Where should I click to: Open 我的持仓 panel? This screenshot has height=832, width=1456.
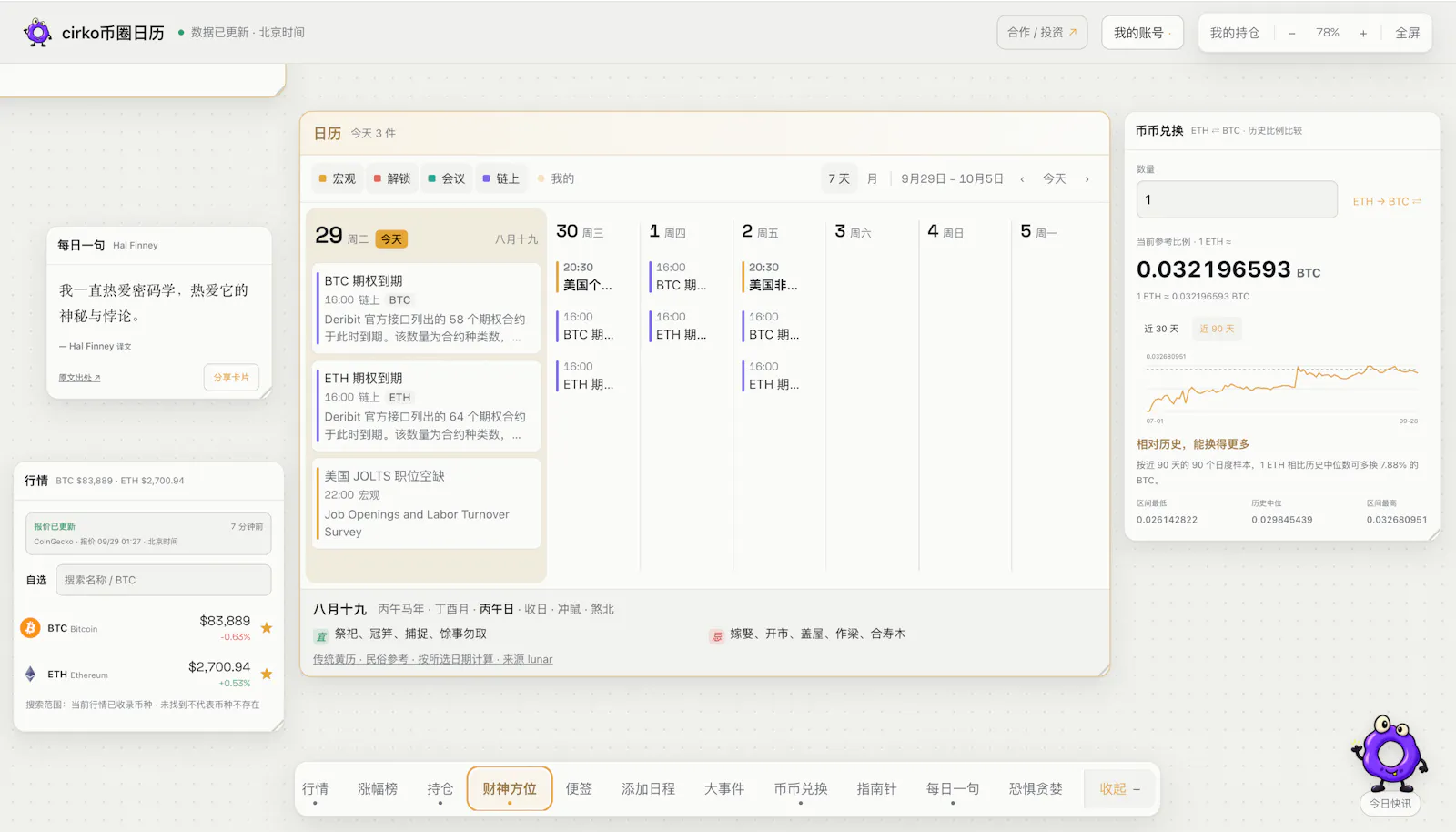(1235, 33)
